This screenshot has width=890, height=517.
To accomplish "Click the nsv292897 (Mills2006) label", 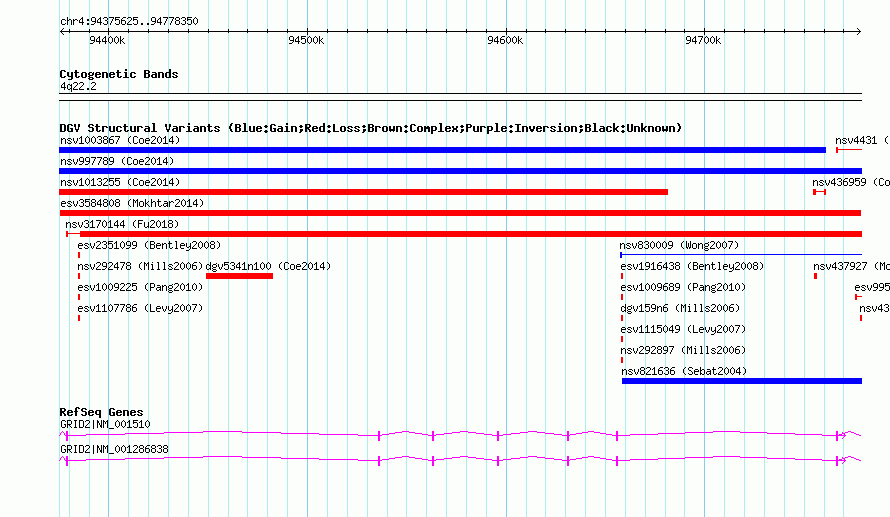I will [x=683, y=350].
